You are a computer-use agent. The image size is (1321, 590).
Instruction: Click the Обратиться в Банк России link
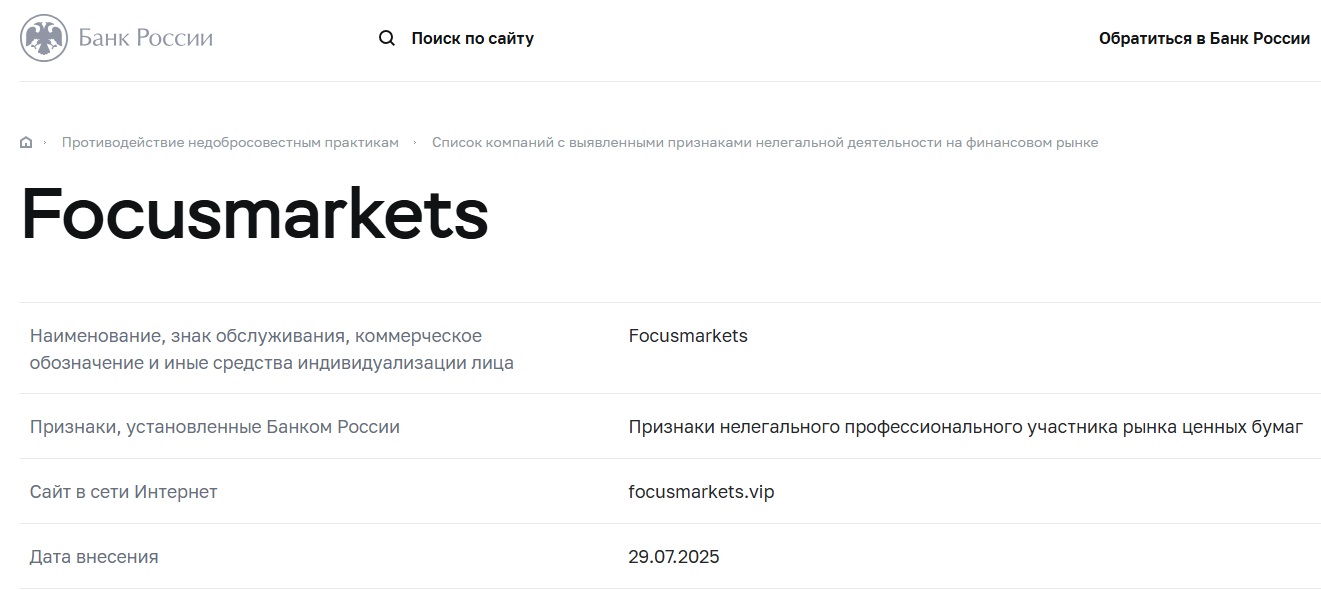pyautogui.click(x=1204, y=38)
